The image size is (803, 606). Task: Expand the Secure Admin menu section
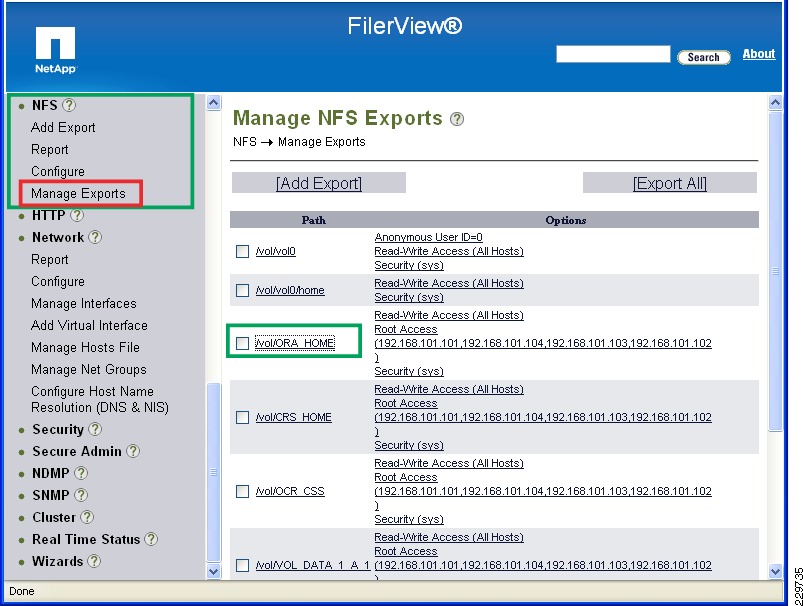[x=77, y=451]
